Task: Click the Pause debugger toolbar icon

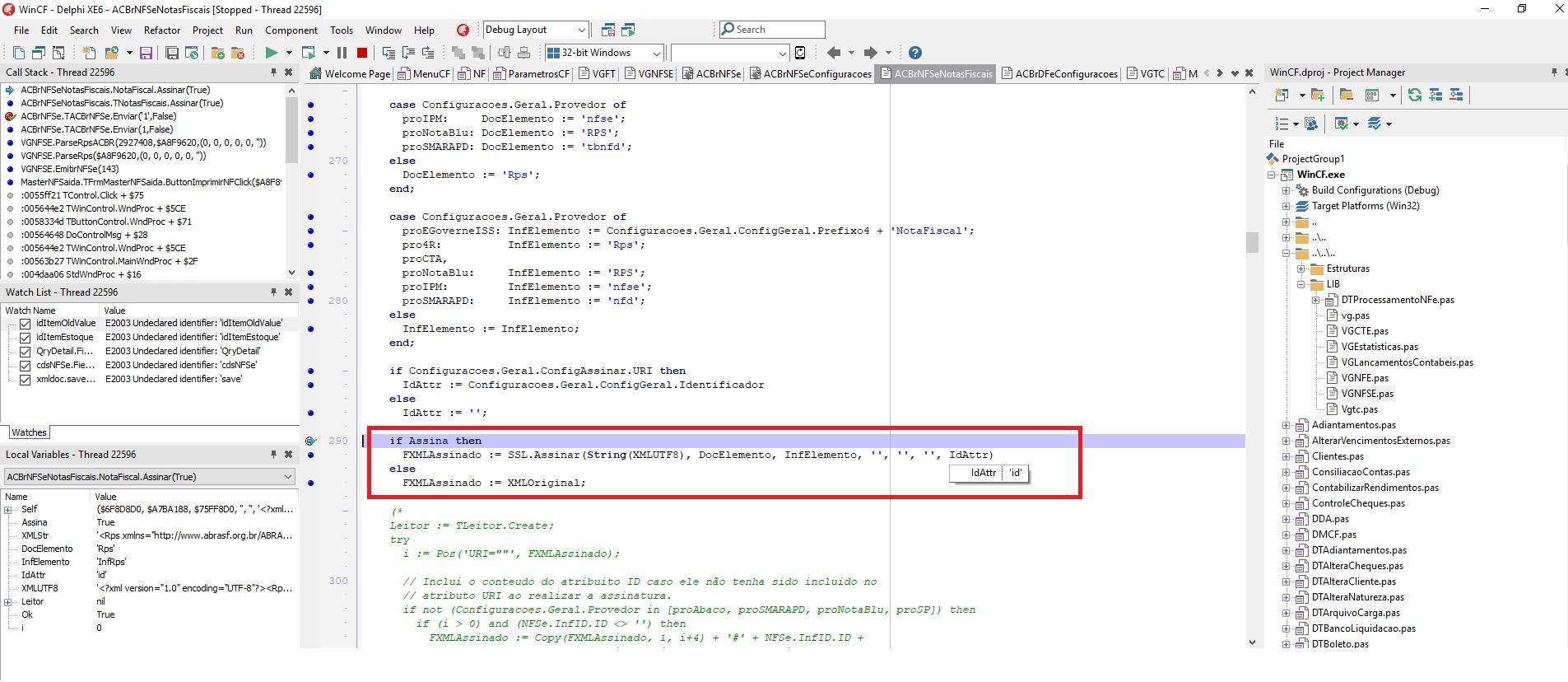Action: pos(342,53)
